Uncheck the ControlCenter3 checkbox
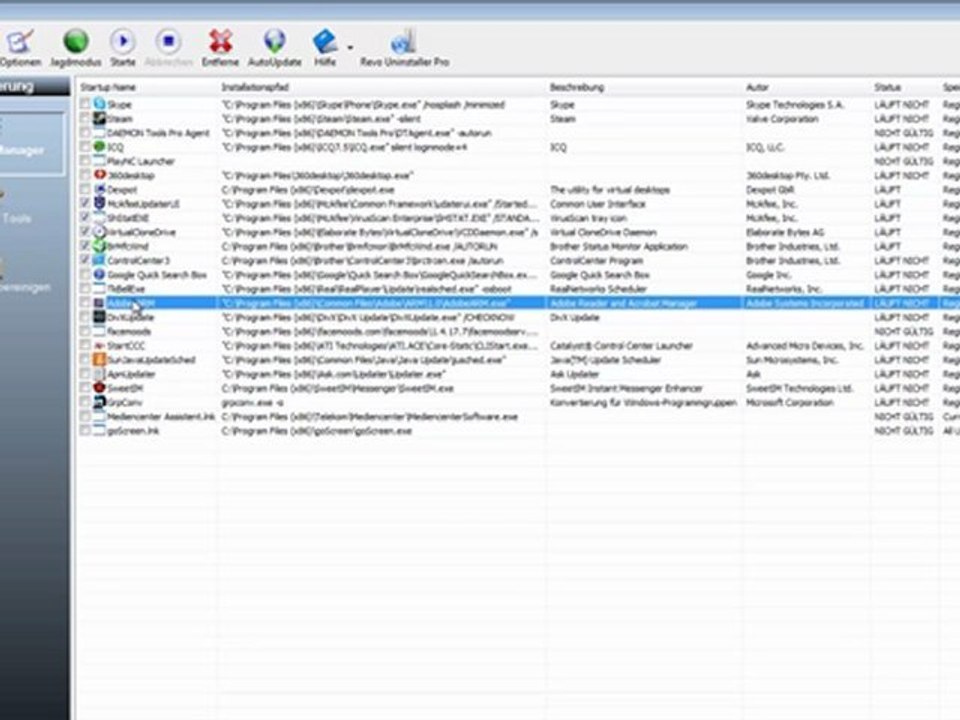The height and width of the screenshot is (720, 960). (x=85, y=260)
